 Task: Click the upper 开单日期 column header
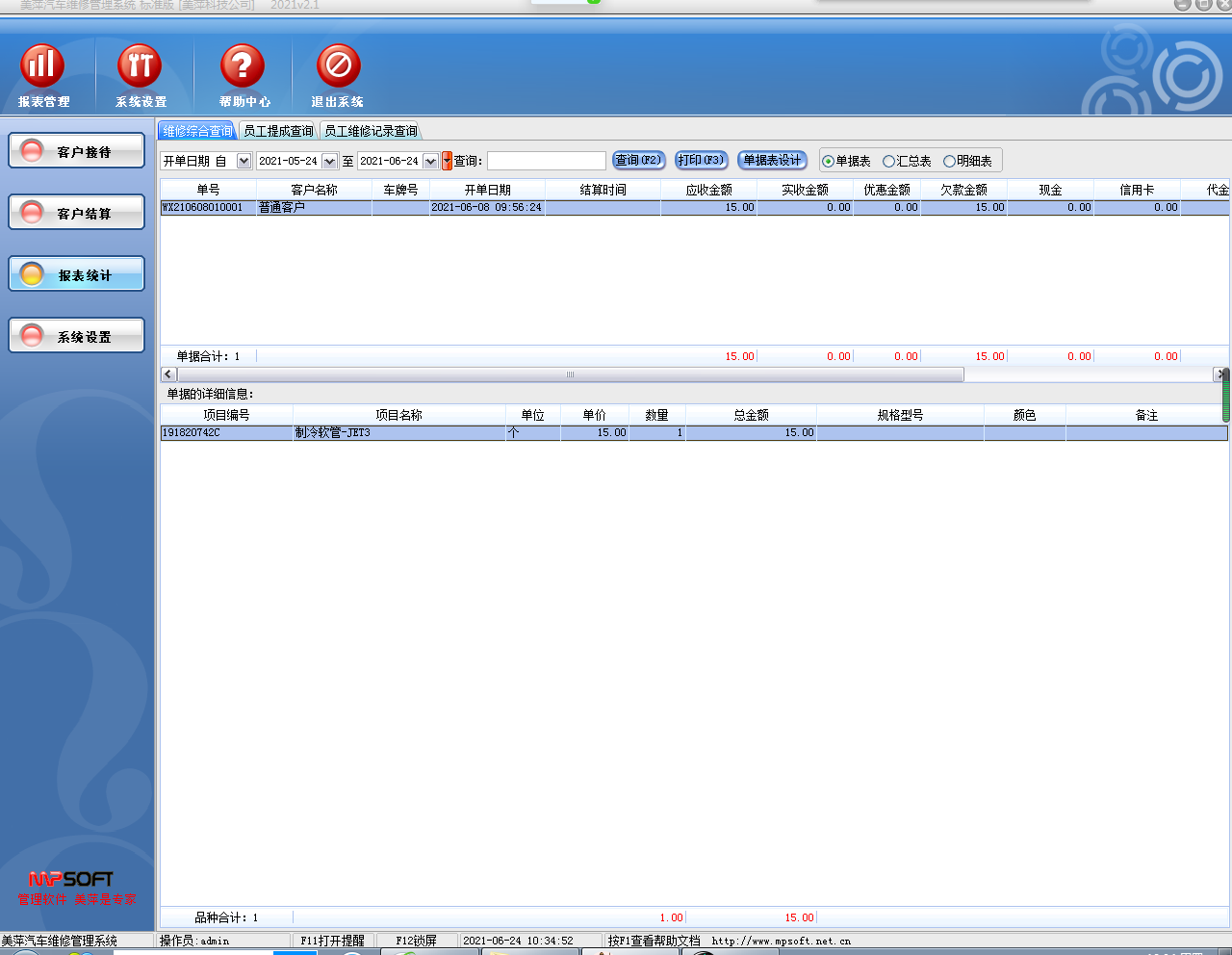487,190
